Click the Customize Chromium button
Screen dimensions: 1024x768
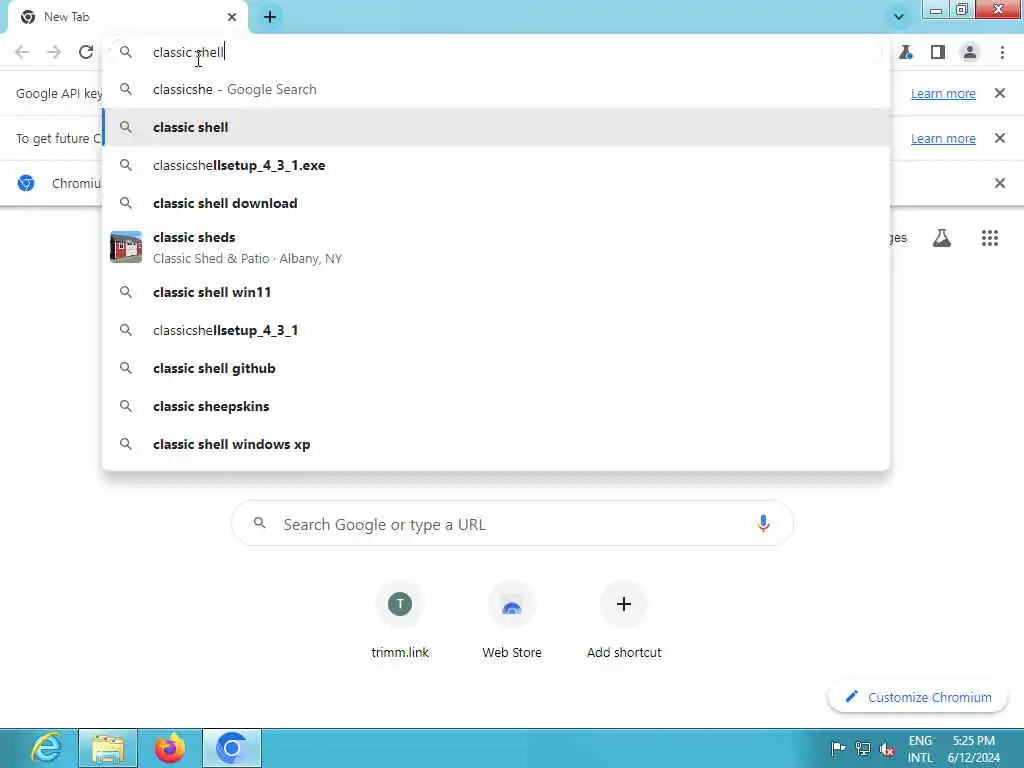(x=918, y=697)
